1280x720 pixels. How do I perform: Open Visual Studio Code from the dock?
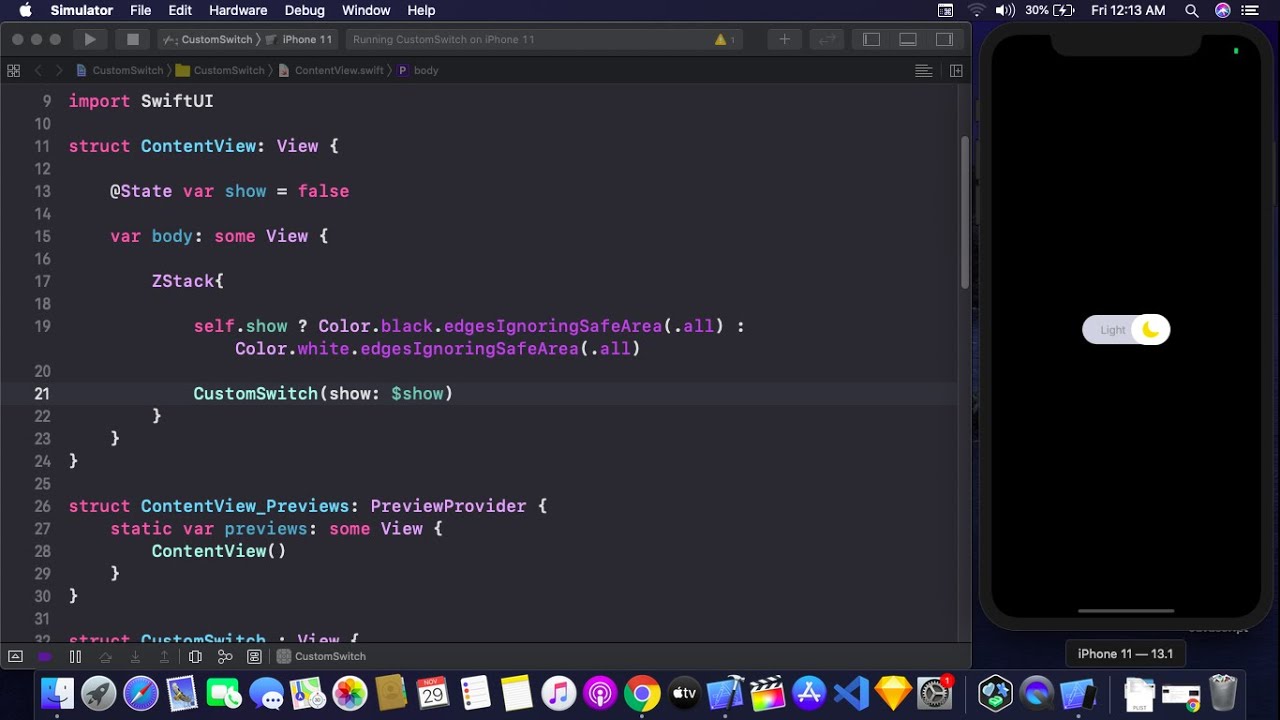[x=851, y=693]
